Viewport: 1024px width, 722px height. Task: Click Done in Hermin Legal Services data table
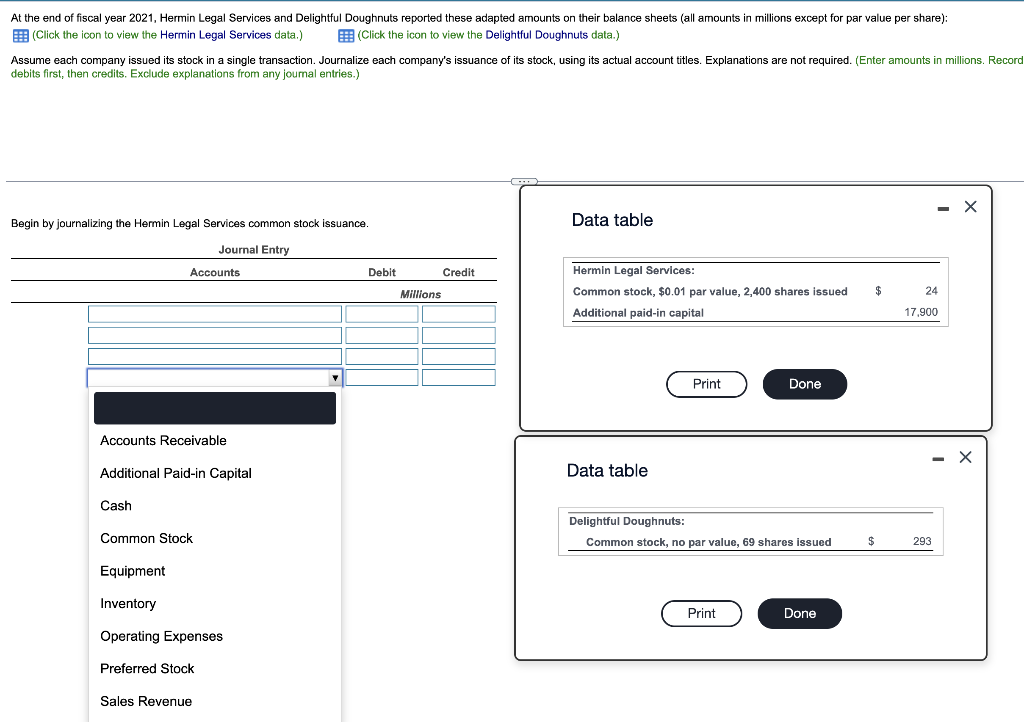[x=805, y=384]
